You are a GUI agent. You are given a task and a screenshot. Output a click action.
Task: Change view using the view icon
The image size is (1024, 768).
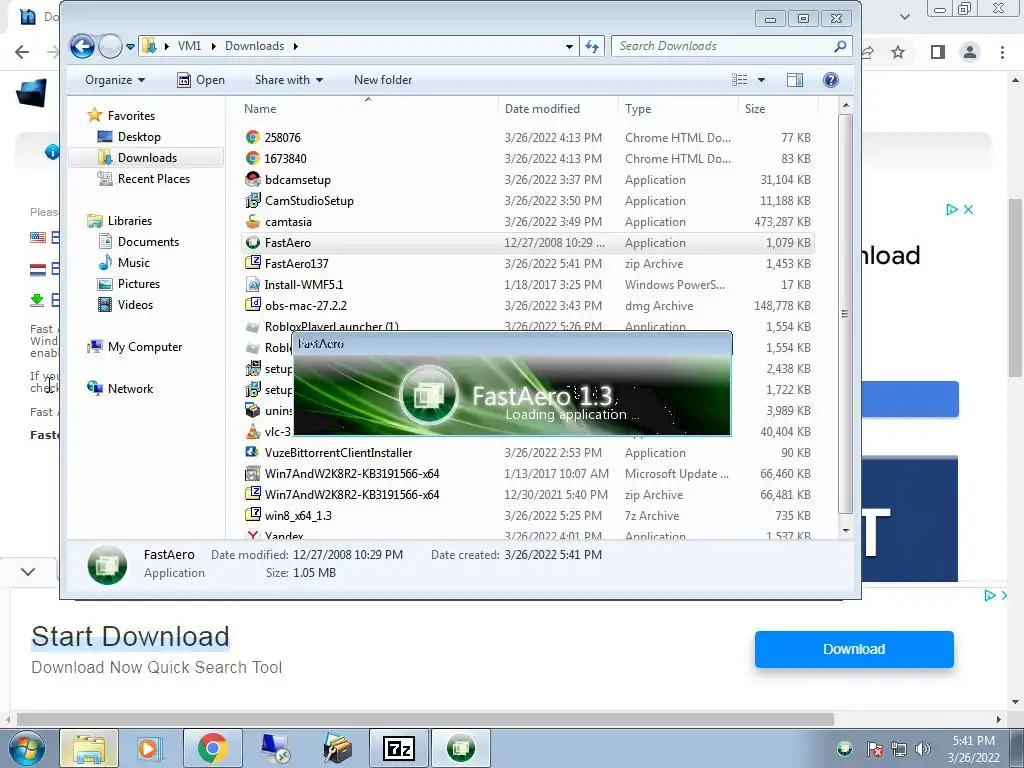coord(740,80)
